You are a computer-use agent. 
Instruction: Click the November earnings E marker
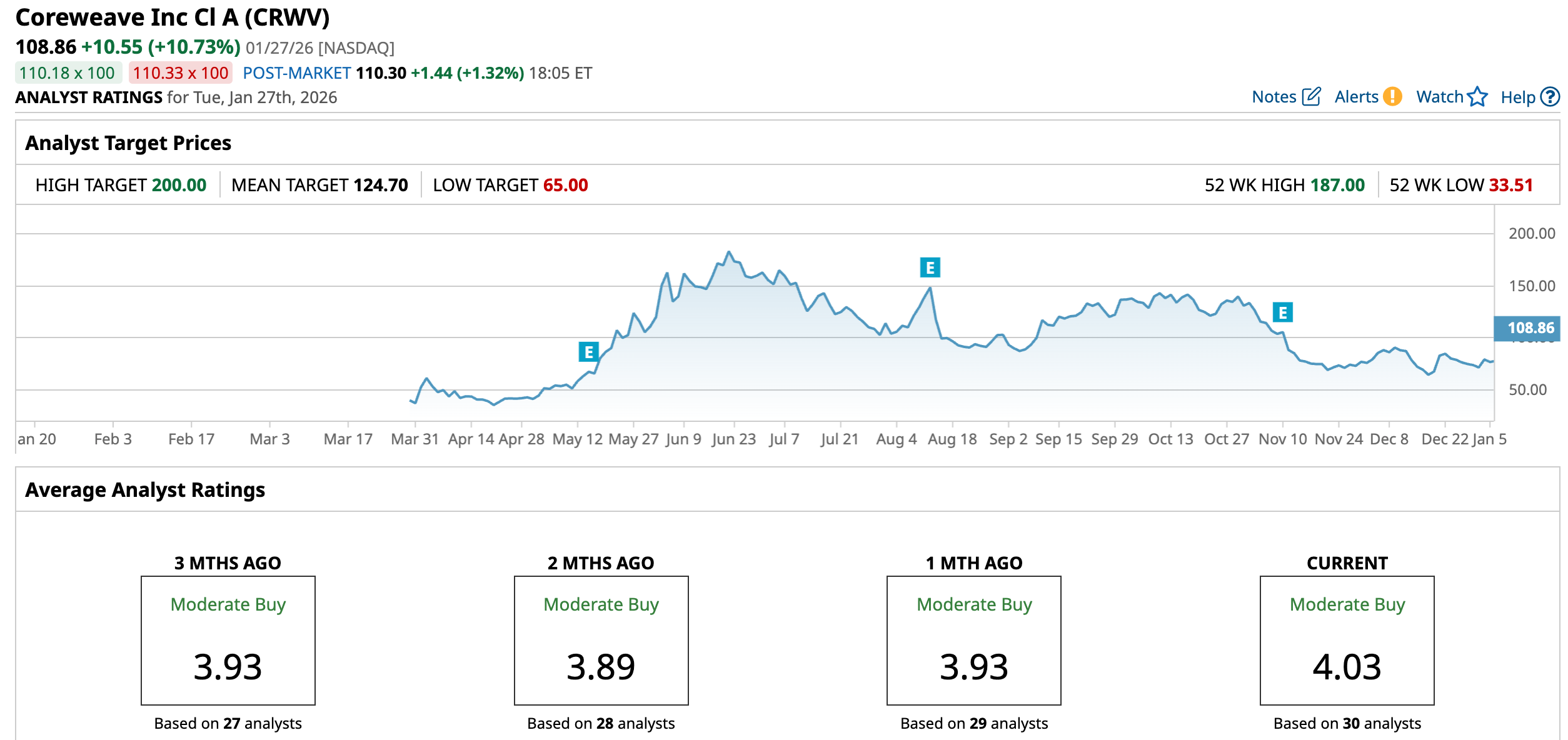pyautogui.click(x=1282, y=312)
